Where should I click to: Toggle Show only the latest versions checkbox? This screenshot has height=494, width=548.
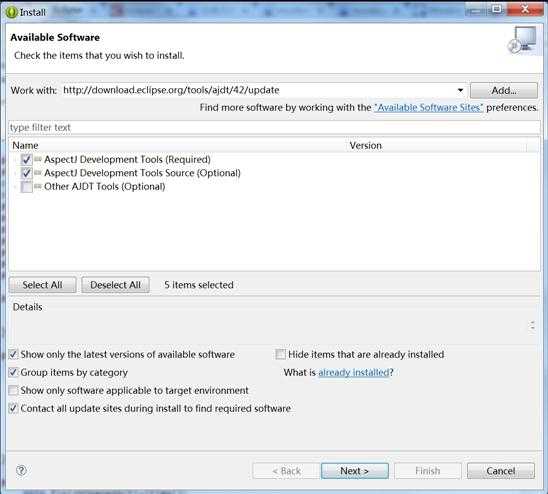point(13,354)
